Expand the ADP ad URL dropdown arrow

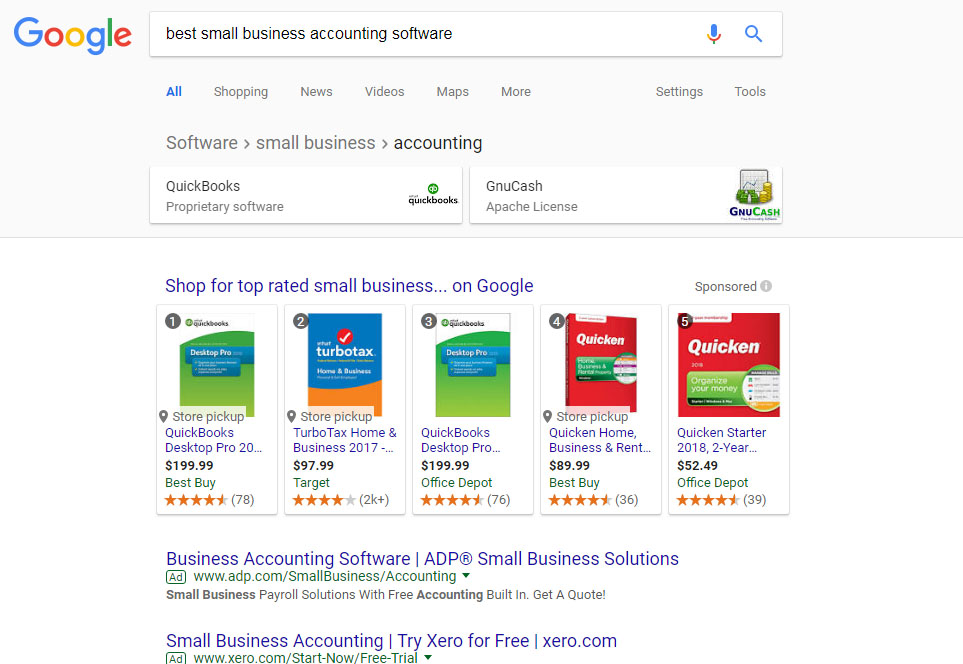(466, 576)
